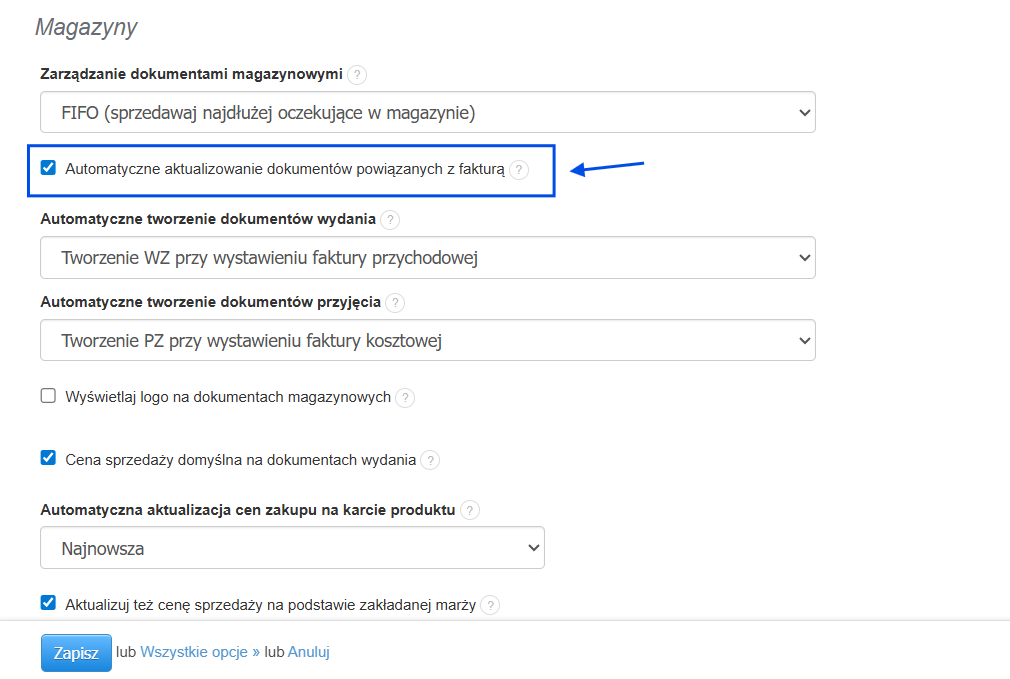Open dropdown for WZ document creation

pyautogui.click(x=427, y=258)
